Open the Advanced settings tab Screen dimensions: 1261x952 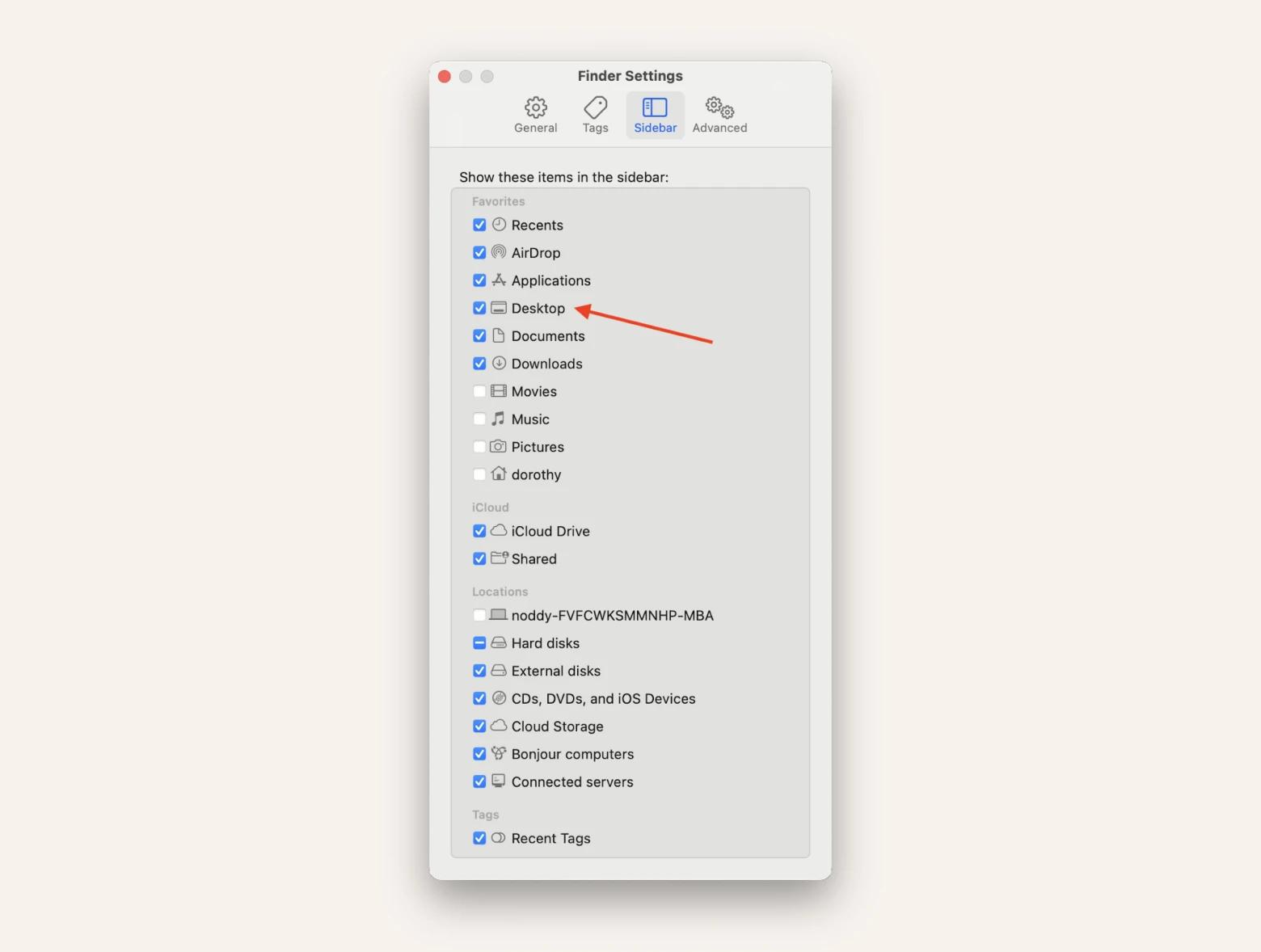[719, 116]
